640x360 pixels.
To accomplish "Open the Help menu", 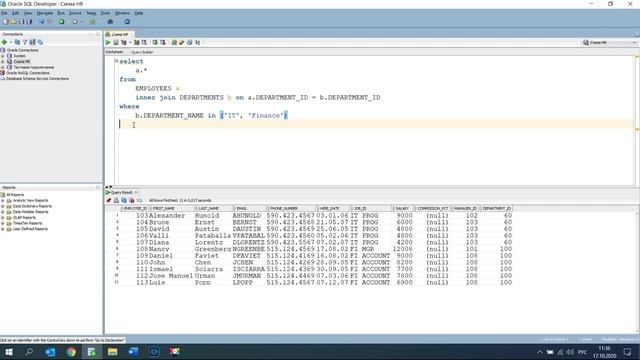I will point(139,13).
